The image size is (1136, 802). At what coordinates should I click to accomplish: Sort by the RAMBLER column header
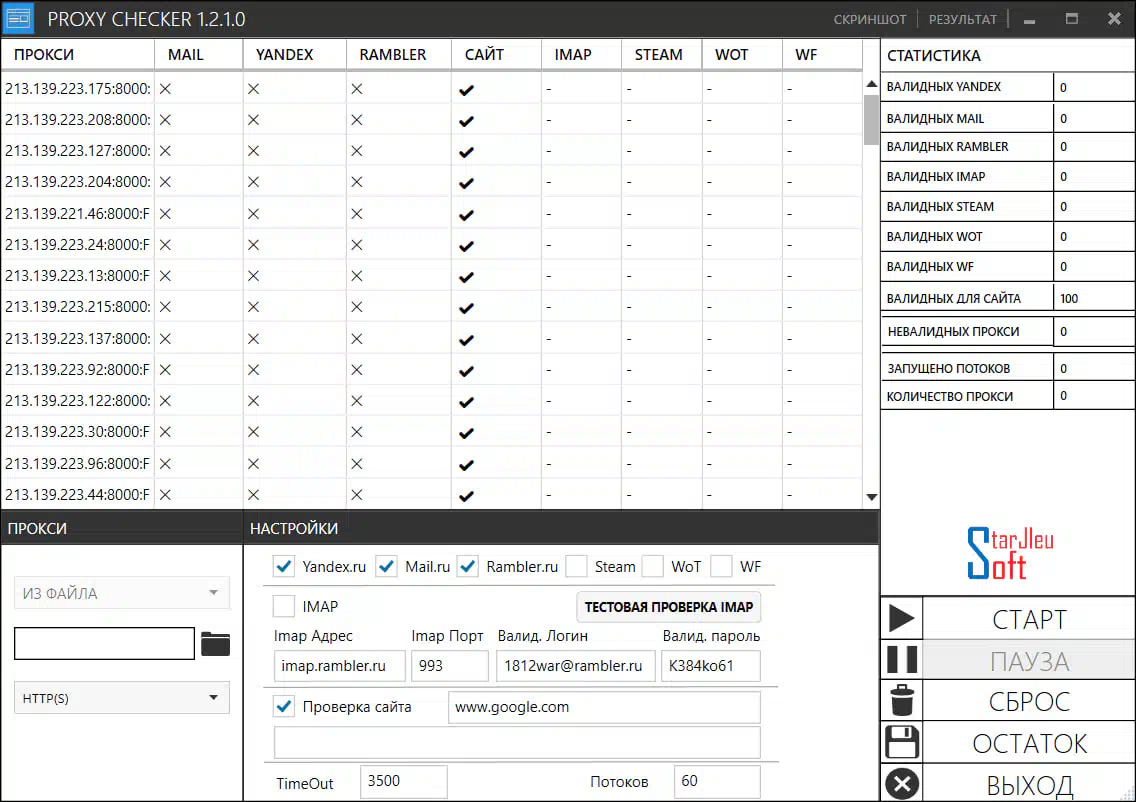coord(399,54)
